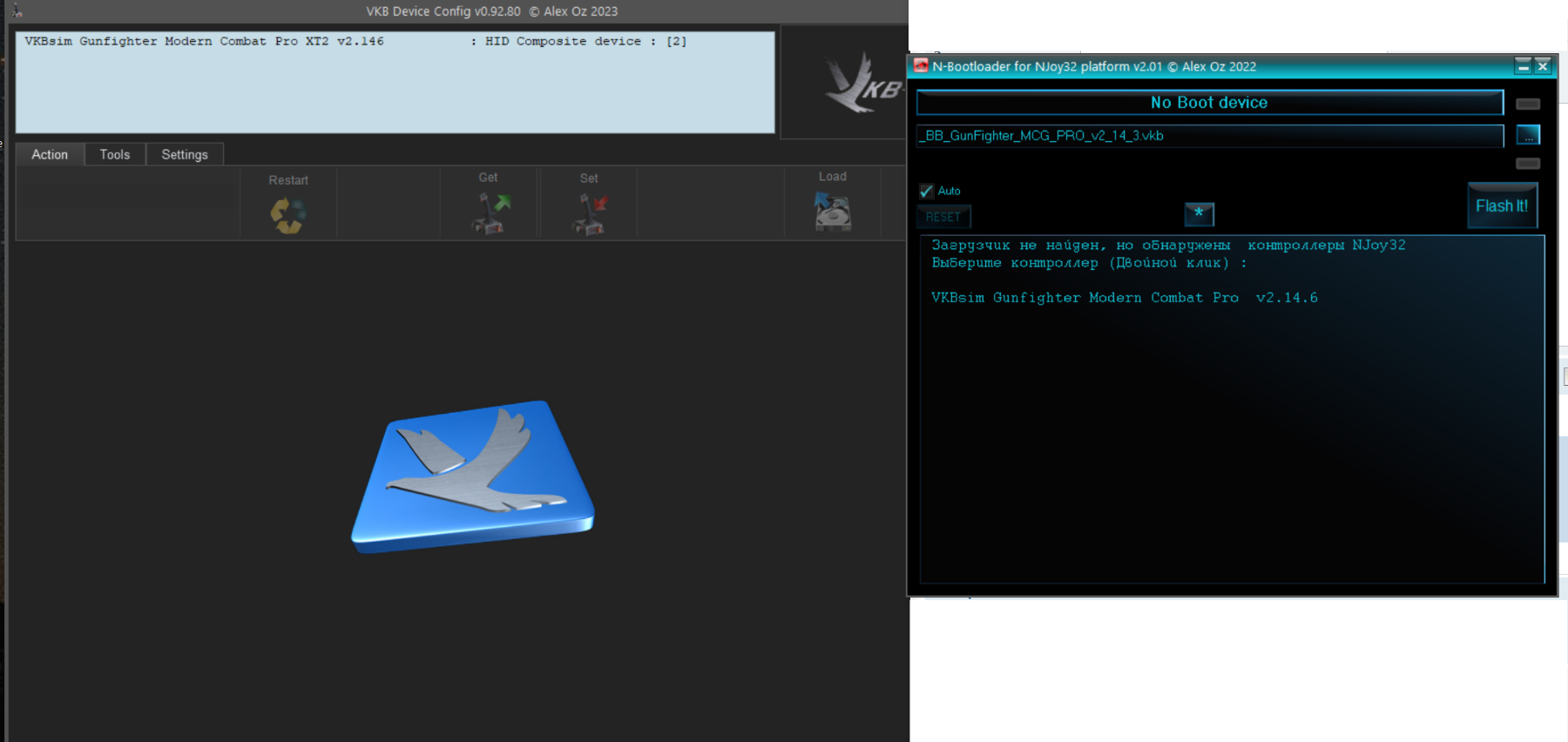
Task: Select the Gunfighter Modern Combat Pro XT2 device row
Action: [x=355, y=41]
